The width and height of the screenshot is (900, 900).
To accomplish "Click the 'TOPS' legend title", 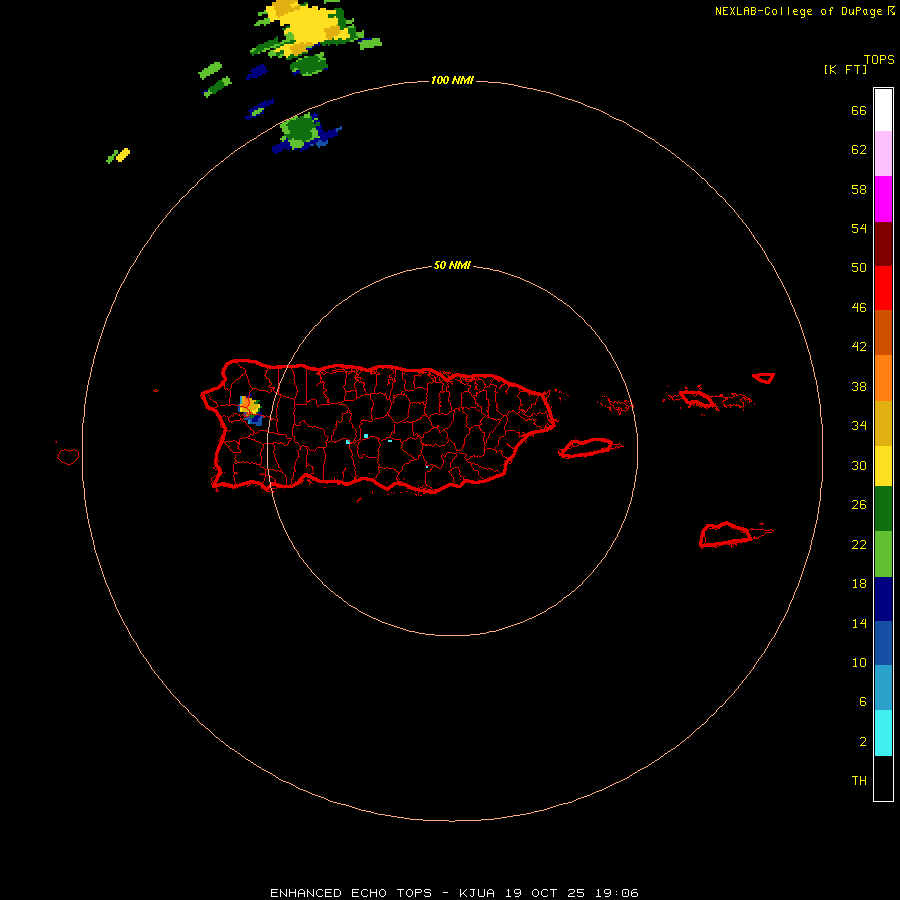I will tap(879, 59).
